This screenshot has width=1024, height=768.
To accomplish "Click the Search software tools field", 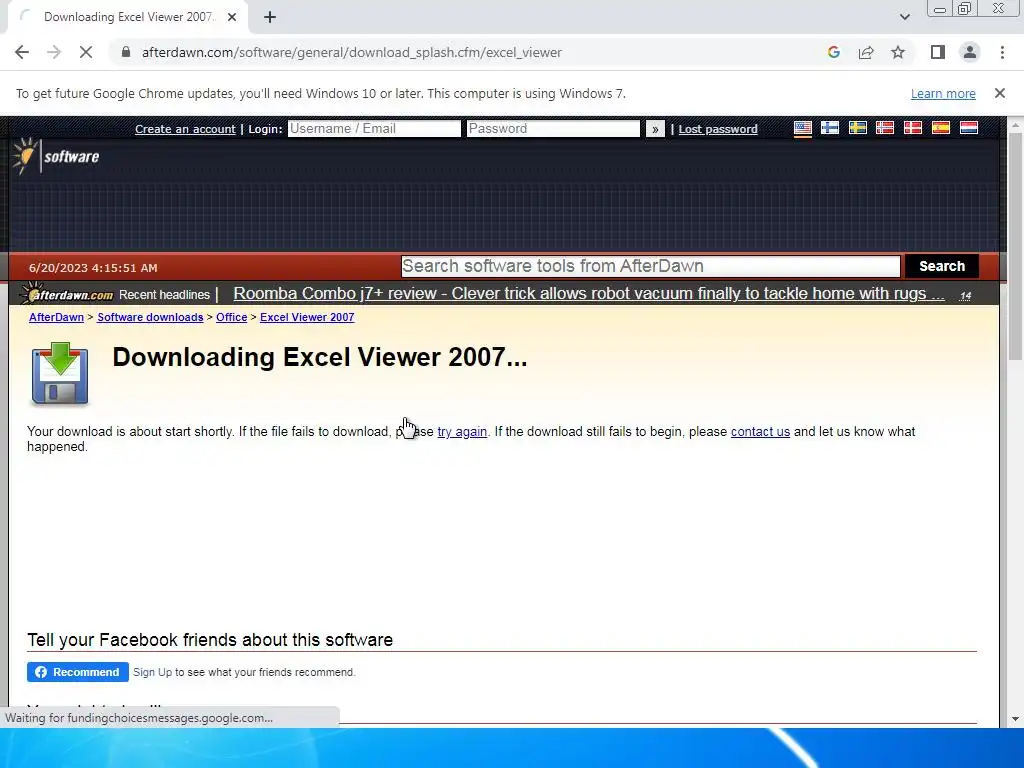I will tap(650, 266).
